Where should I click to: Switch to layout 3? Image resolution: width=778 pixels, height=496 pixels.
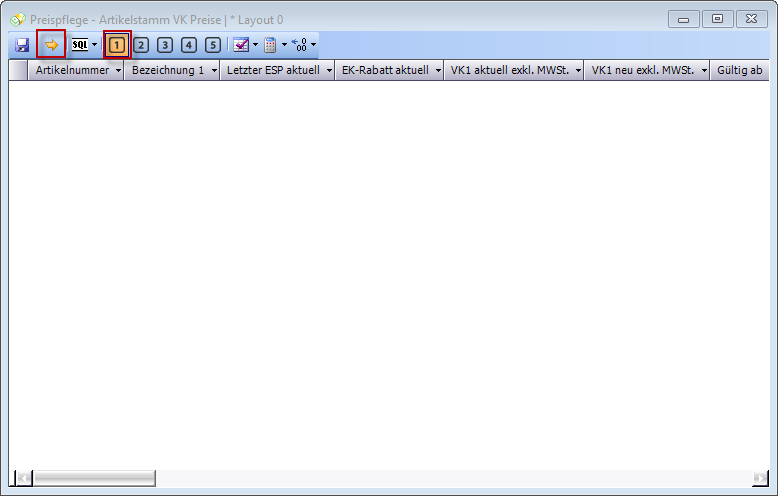click(165, 45)
